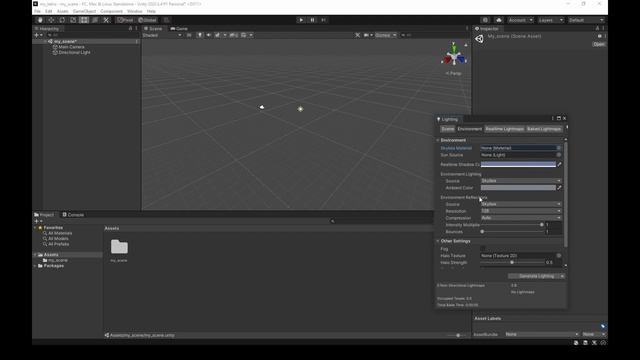The width and height of the screenshot is (640, 360).
Task: Use eyedropper for Ambient Color
Action: (x=560, y=188)
